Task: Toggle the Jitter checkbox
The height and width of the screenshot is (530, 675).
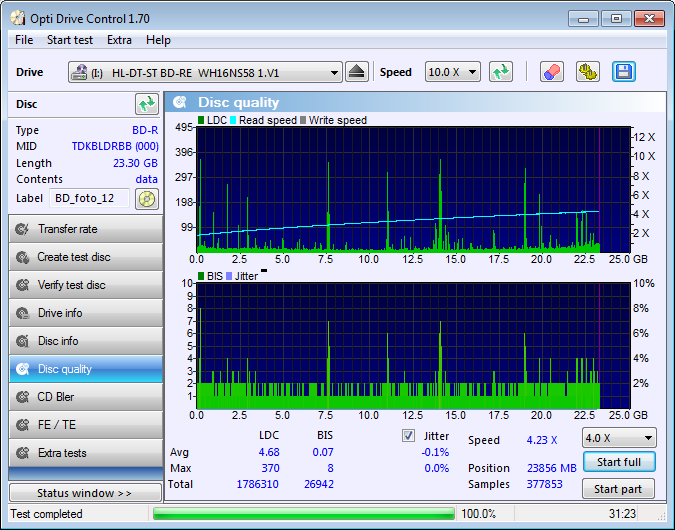Action: tap(408, 436)
